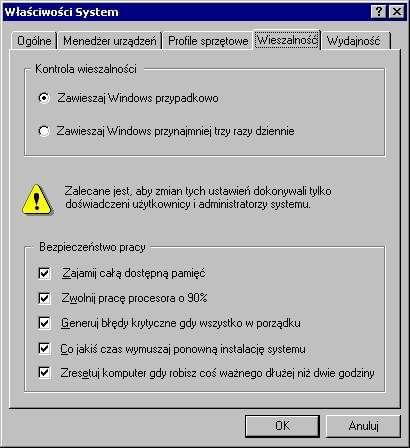The image size is (410, 448).
Task: Click the question mark help button
Action: point(378,12)
